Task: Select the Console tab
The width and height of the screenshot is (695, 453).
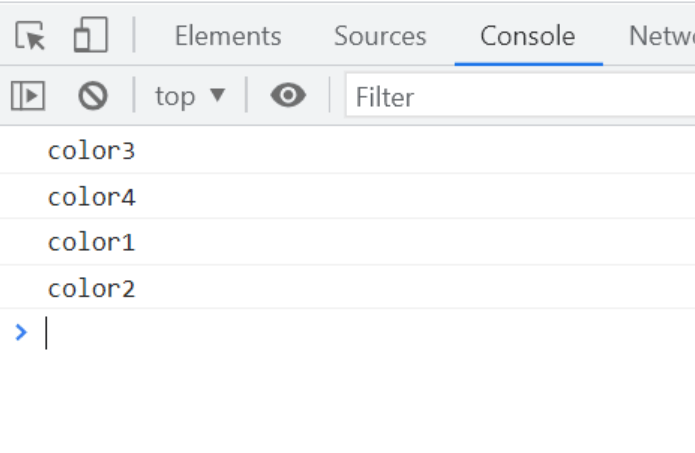Action: click(527, 37)
